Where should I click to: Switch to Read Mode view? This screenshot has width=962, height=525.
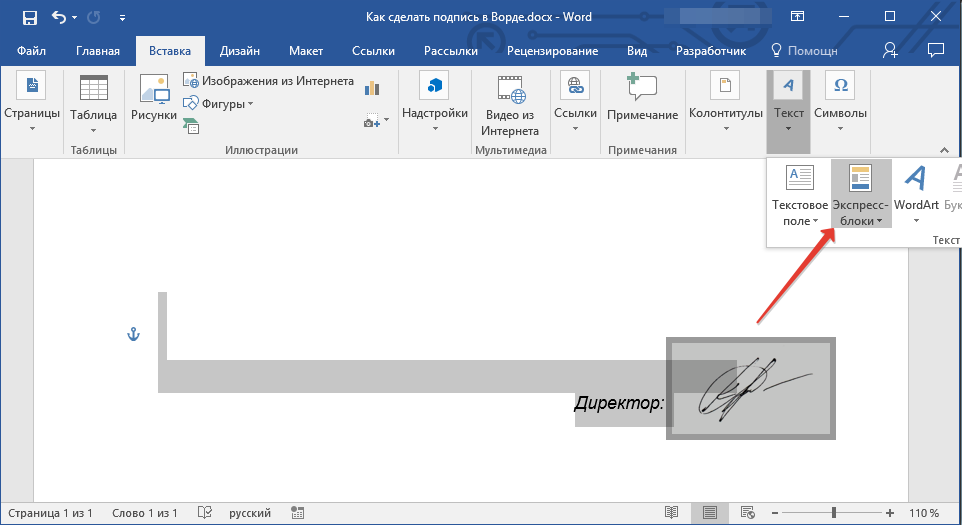671,513
